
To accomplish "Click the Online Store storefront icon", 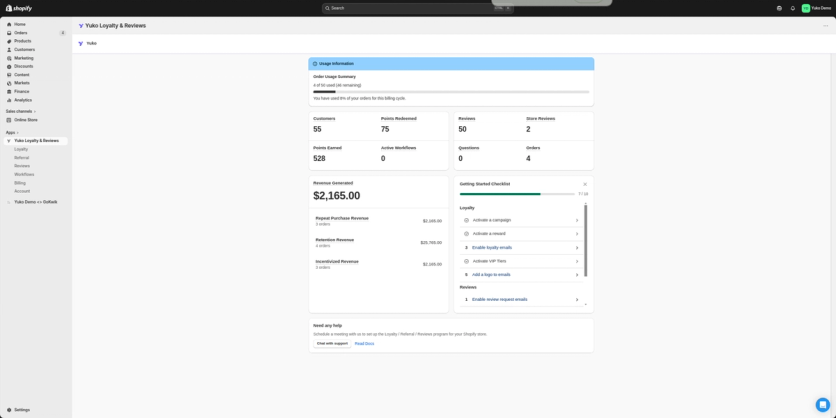I will click(9, 120).
